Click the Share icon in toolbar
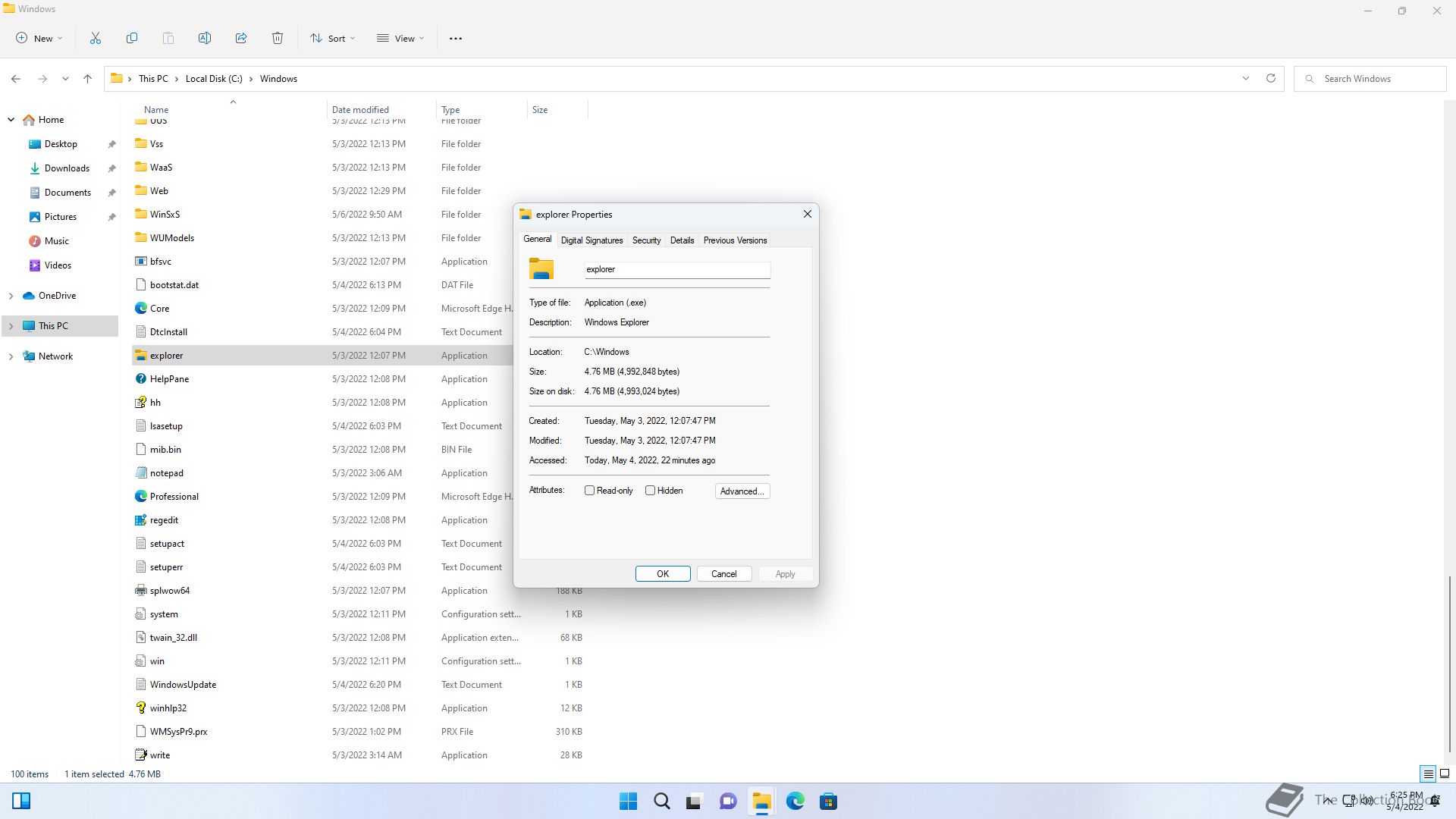Image resolution: width=1456 pixels, height=819 pixels. (241, 38)
